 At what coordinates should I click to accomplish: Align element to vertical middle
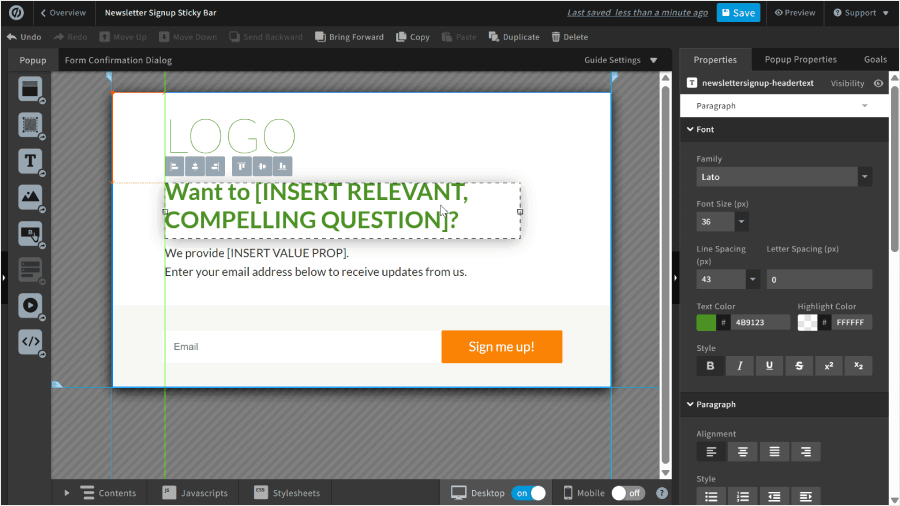[262, 166]
